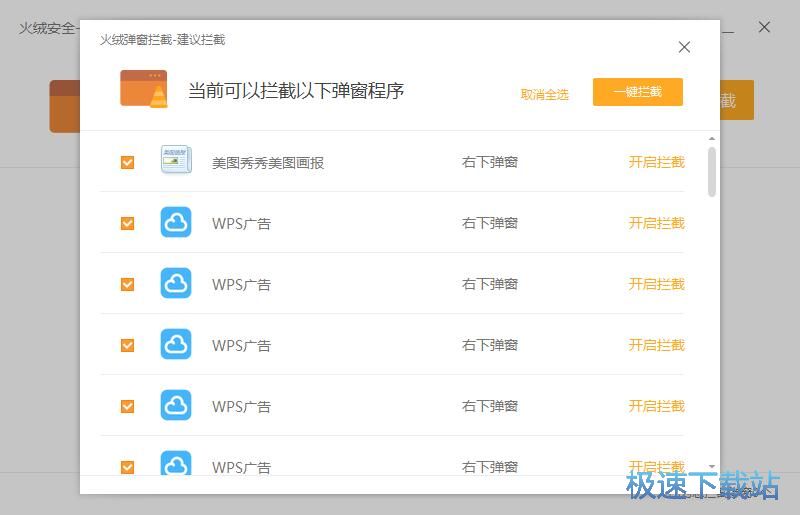Toggle the third WPS广告 checkbox
Viewport: 800px width, 515px height.
tap(127, 345)
